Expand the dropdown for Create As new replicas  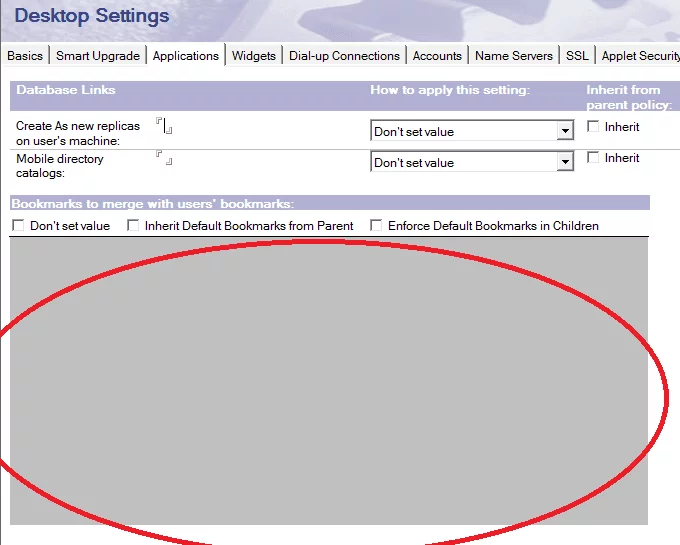coord(565,132)
